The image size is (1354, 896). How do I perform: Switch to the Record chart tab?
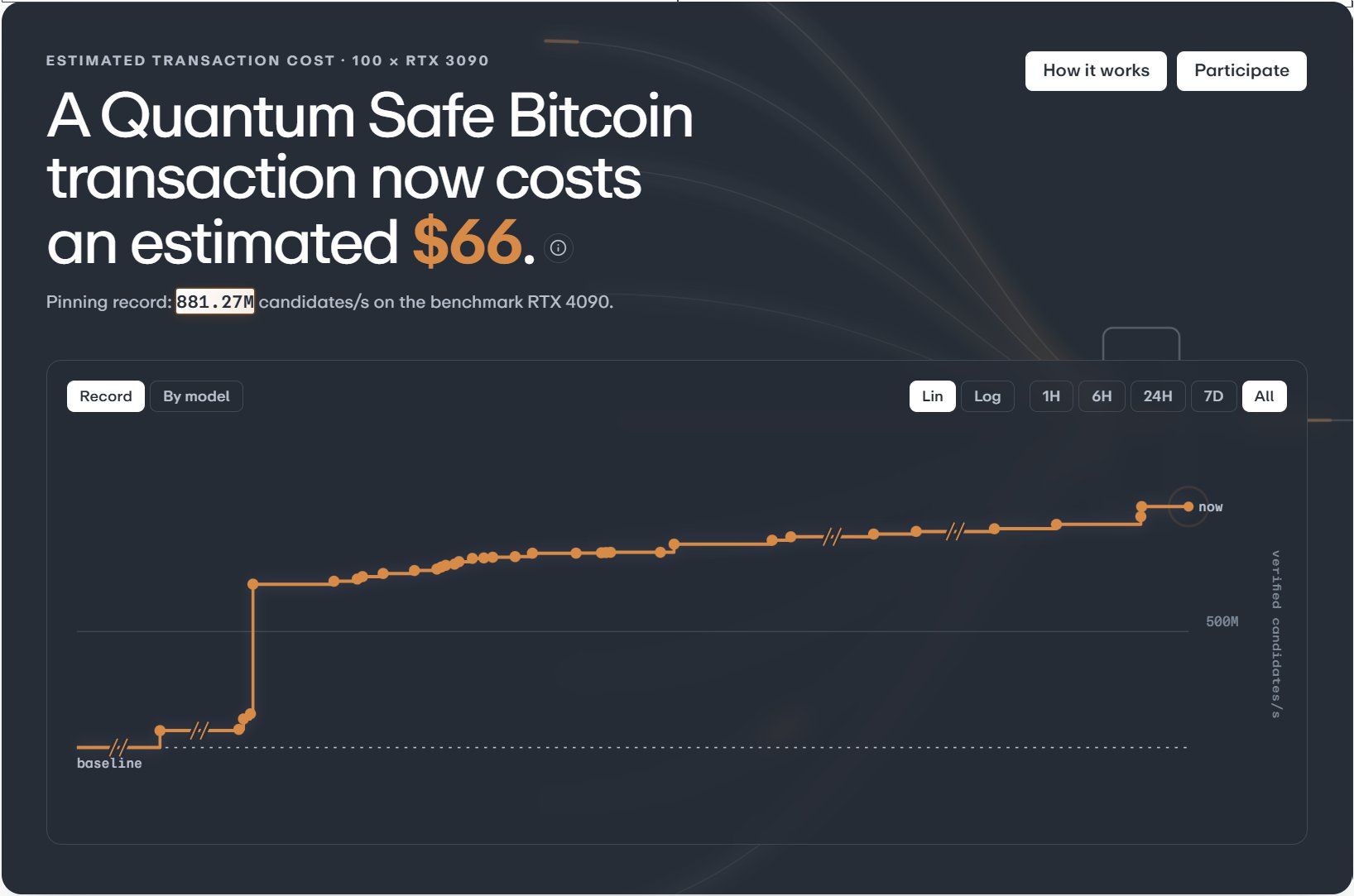click(x=106, y=396)
